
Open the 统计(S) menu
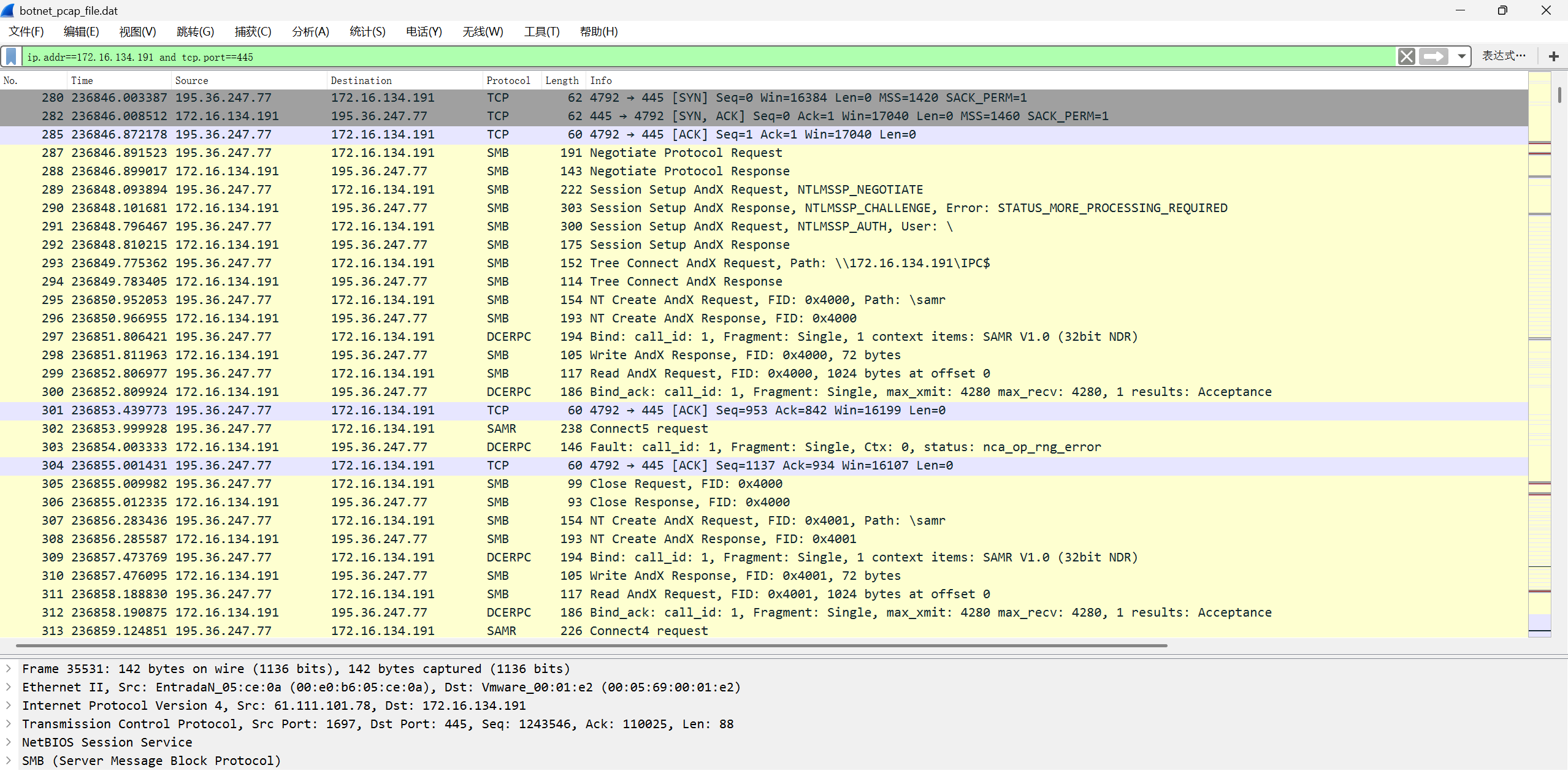click(x=367, y=31)
